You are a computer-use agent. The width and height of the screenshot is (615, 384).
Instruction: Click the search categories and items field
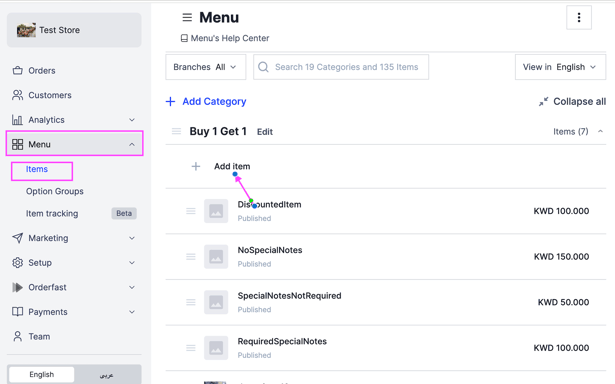pos(341,67)
